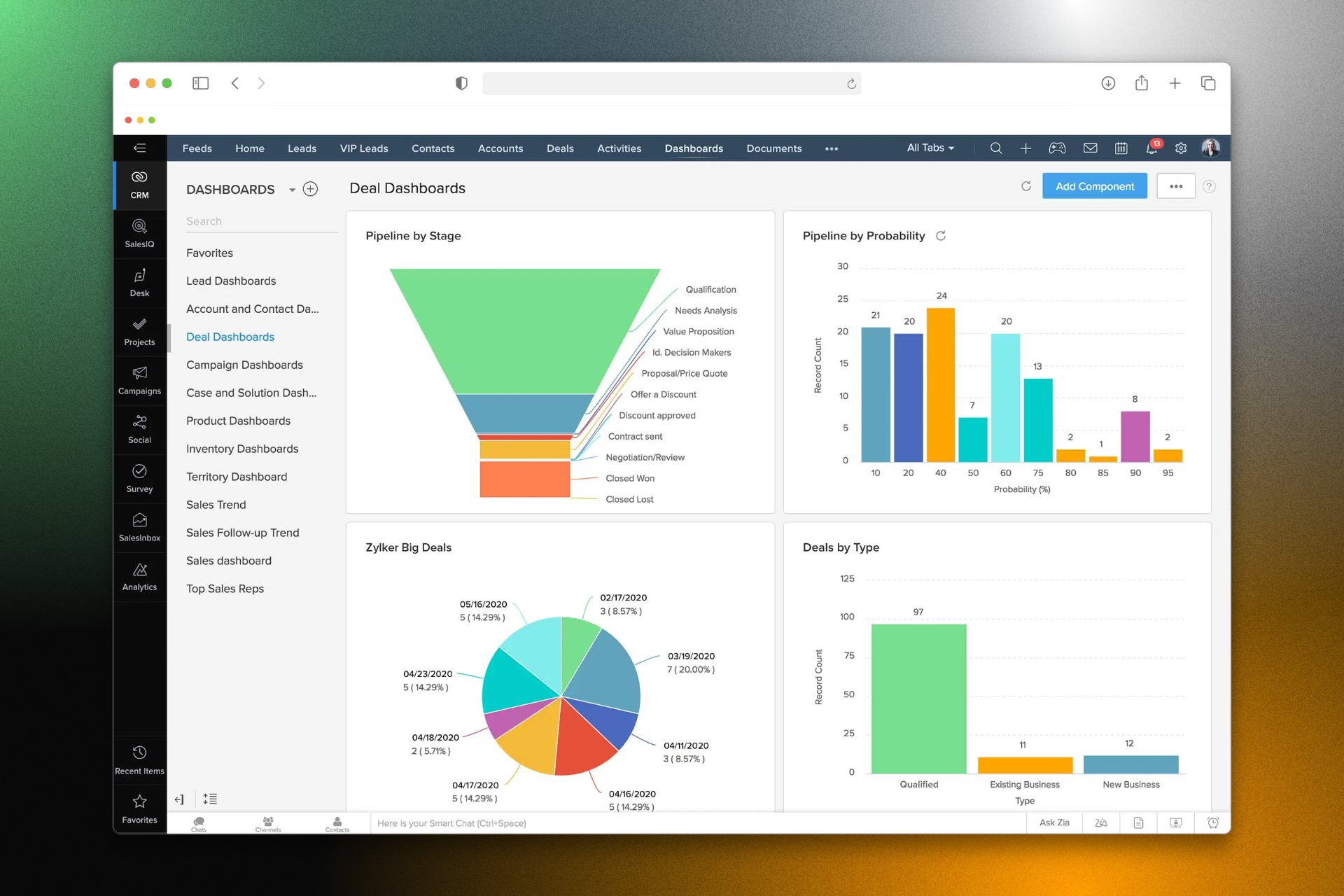Open Favorites star in left sidebar
Screen dimensions: 1344x896
[x=139, y=809]
